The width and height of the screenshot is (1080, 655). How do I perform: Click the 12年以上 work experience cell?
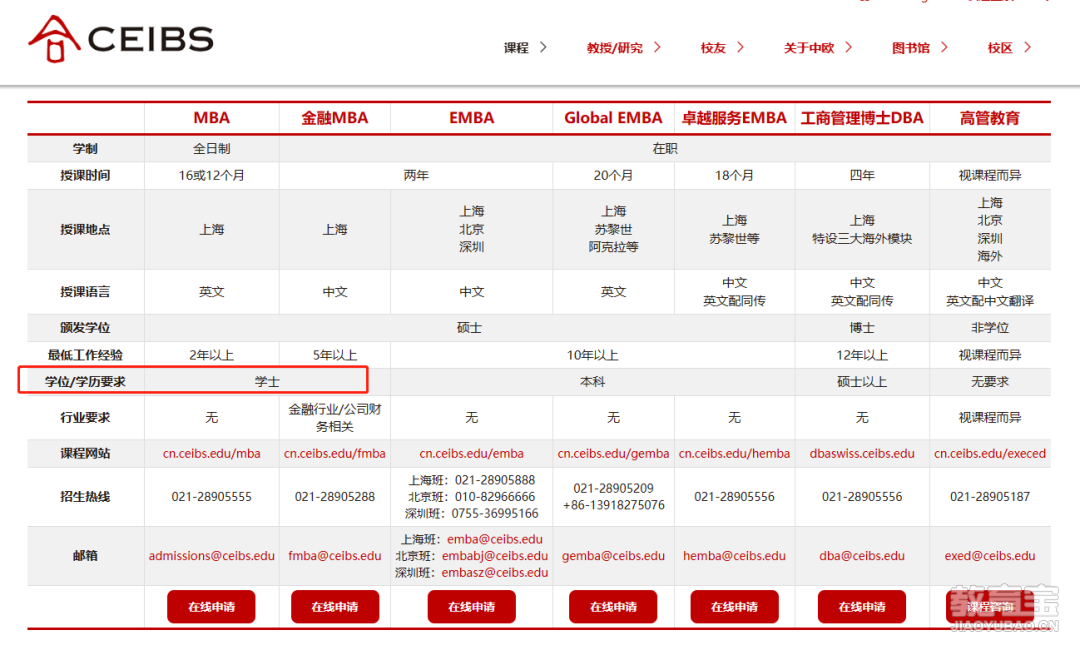862,355
